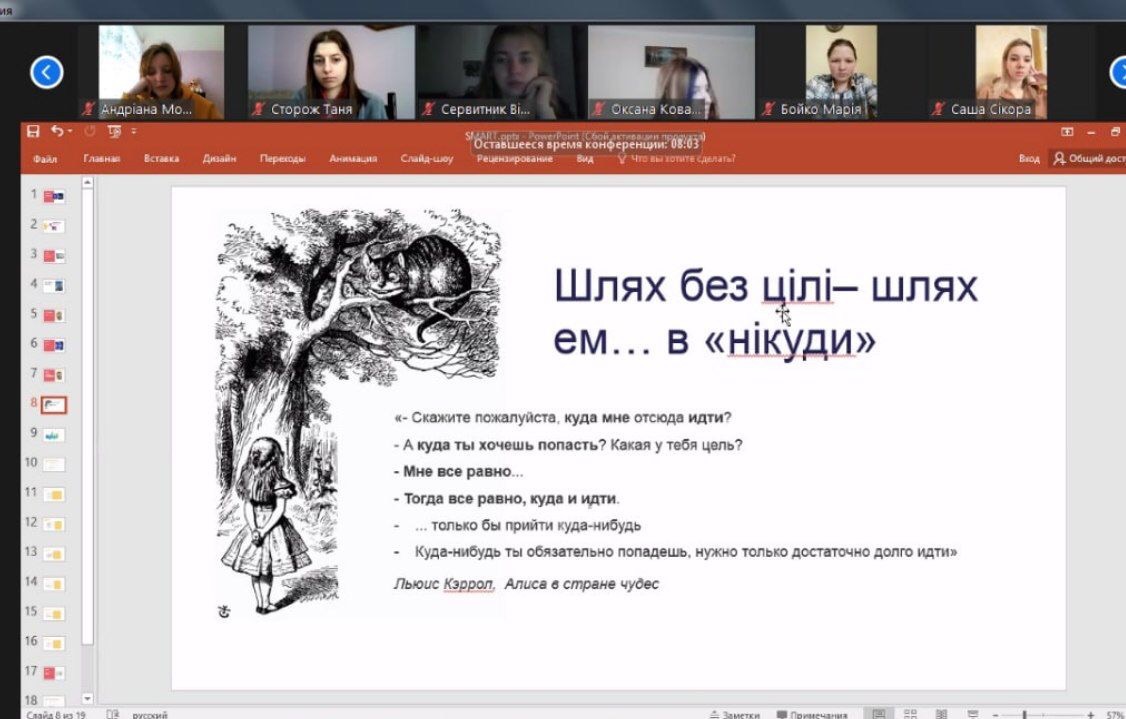Click muted microphone icon on Бойко Марія's tile

(768, 109)
